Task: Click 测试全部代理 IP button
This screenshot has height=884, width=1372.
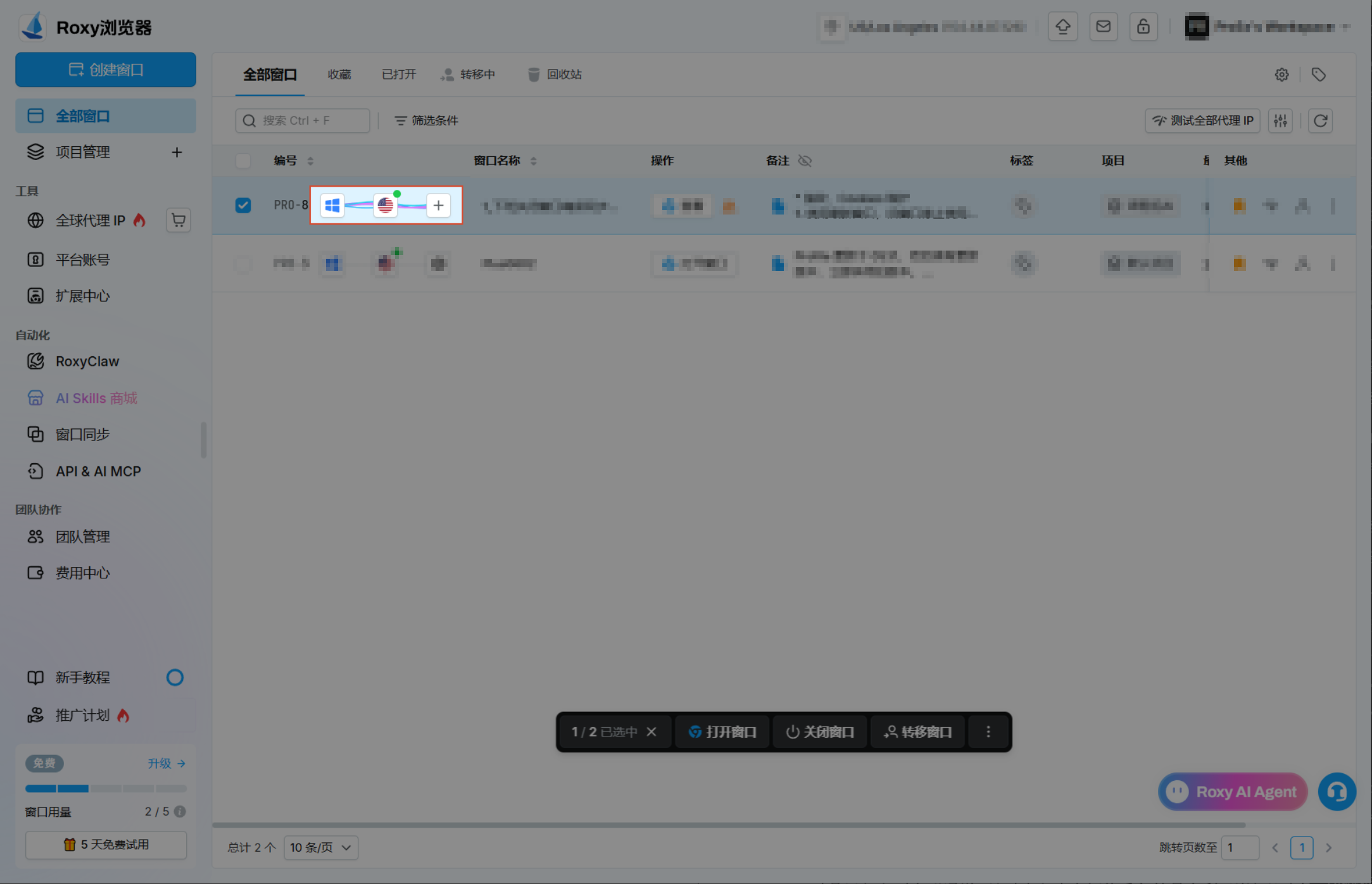Action: pos(1202,120)
